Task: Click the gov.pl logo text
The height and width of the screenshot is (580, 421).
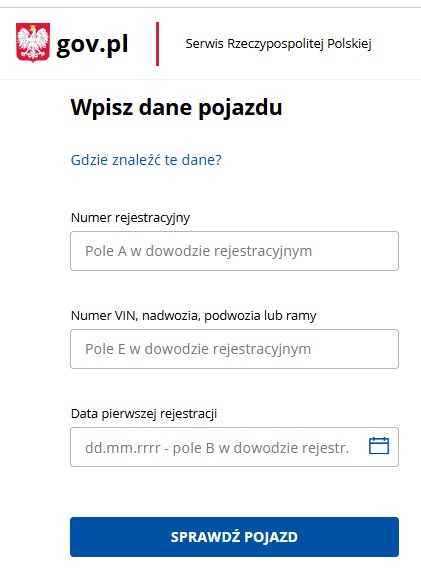Action: click(x=92, y=44)
